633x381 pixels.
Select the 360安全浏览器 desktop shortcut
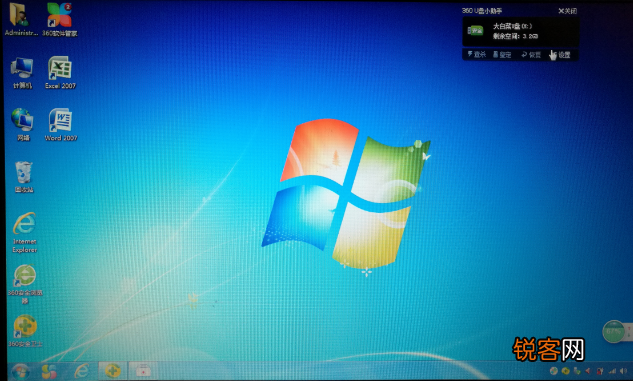[25, 284]
